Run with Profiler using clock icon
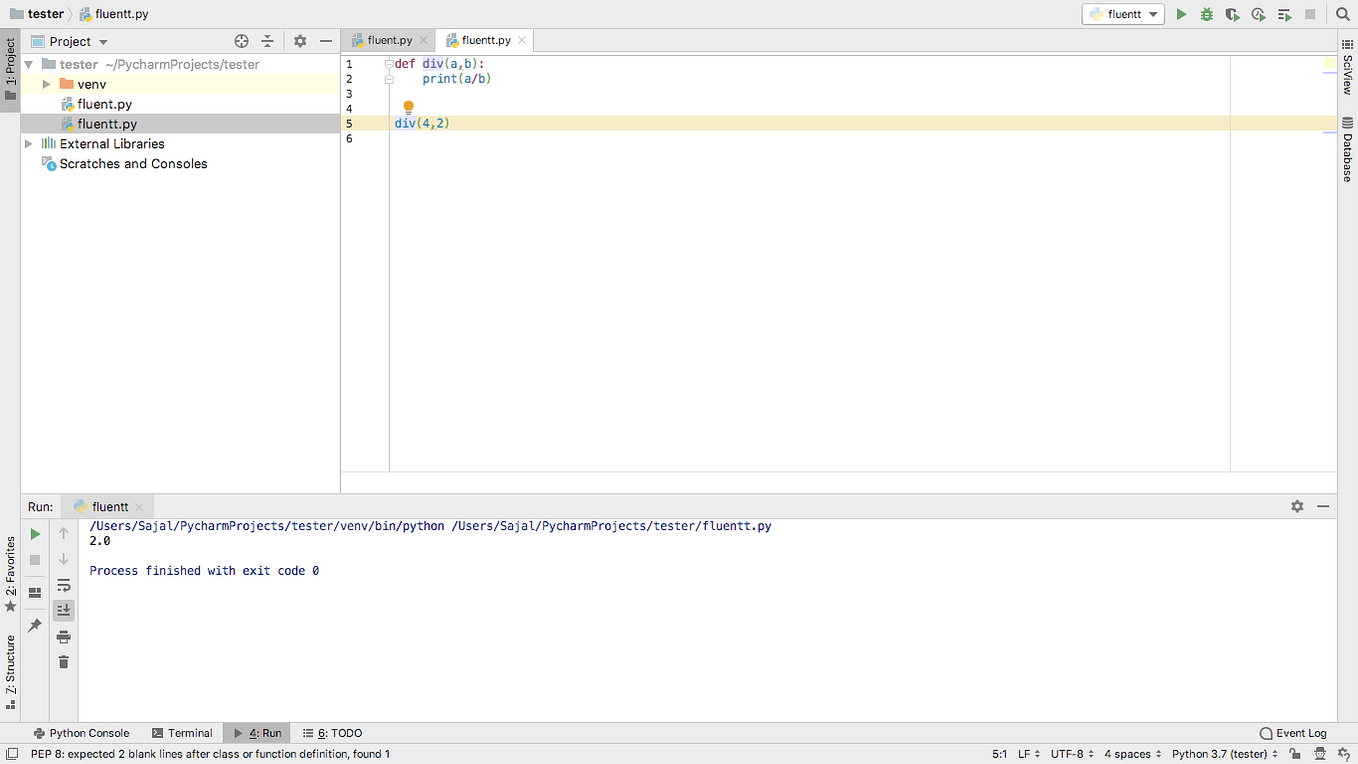Image resolution: width=1358 pixels, height=764 pixels. [x=1258, y=14]
